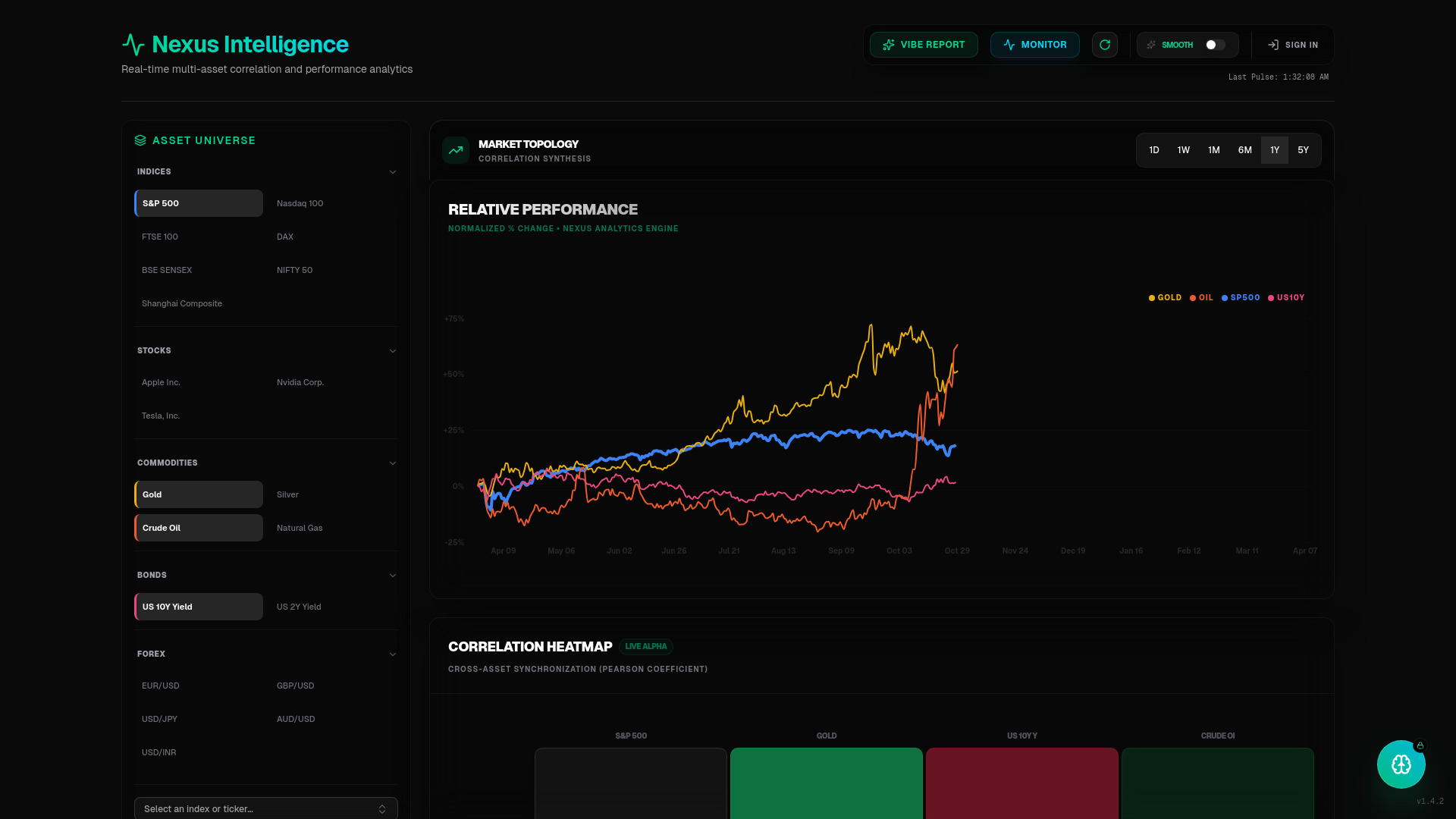The width and height of the screenshot is (1456, 819).
Task: Click the sparkle icon beside Smooth
Action: [x=1151, y=45]
